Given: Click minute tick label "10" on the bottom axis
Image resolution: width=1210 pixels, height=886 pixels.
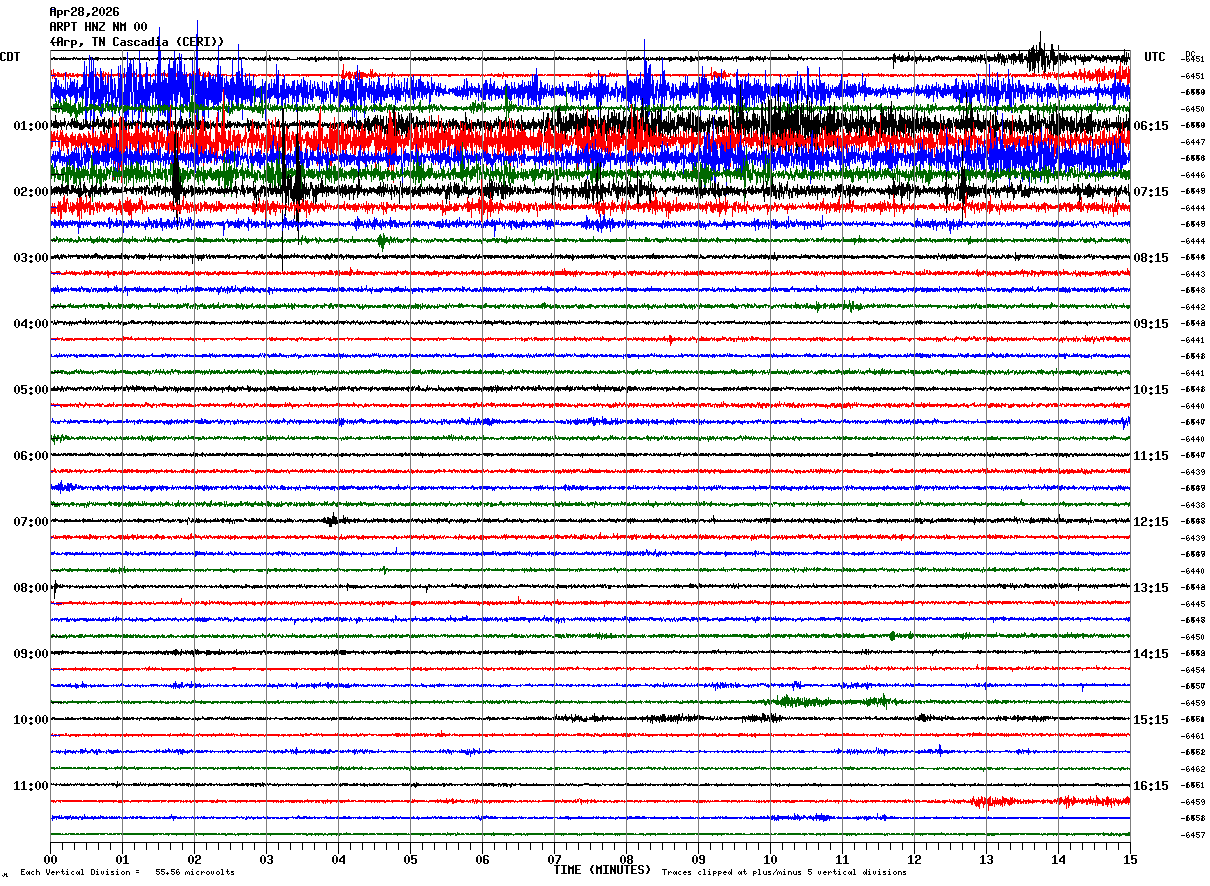Looking at the screenshot, I should 770,859.
